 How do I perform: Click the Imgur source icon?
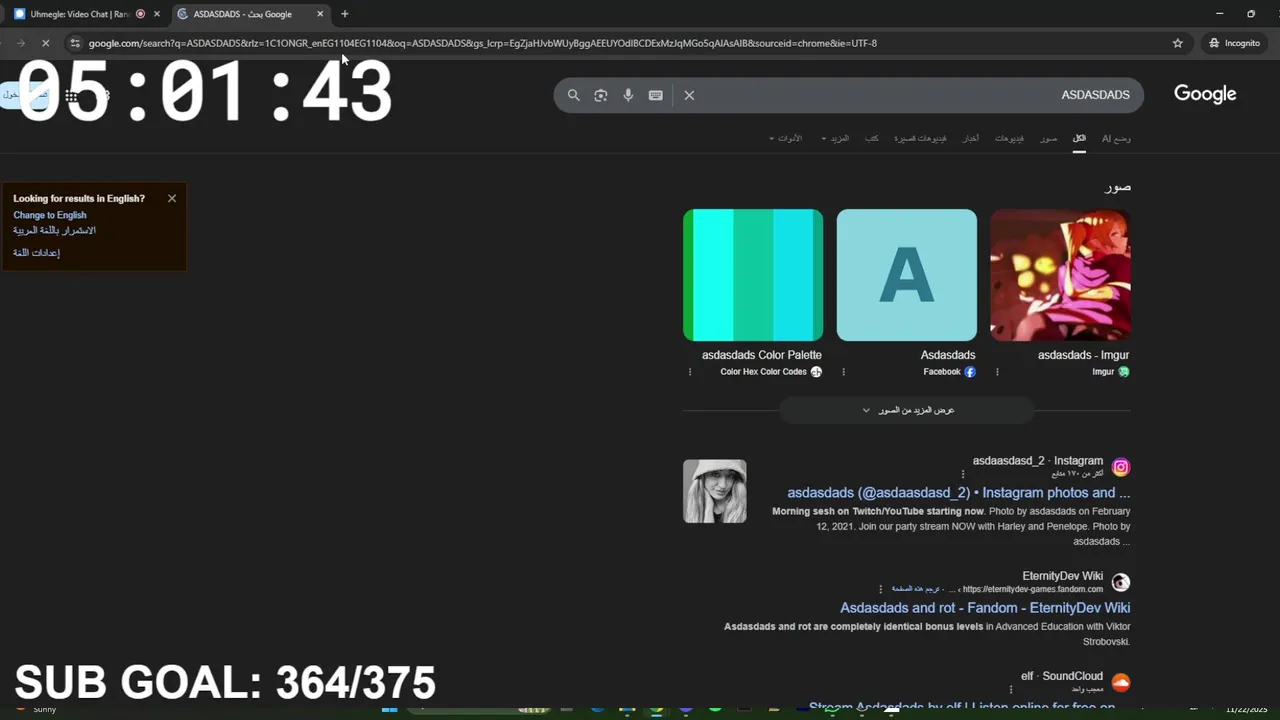point(1124,372)
